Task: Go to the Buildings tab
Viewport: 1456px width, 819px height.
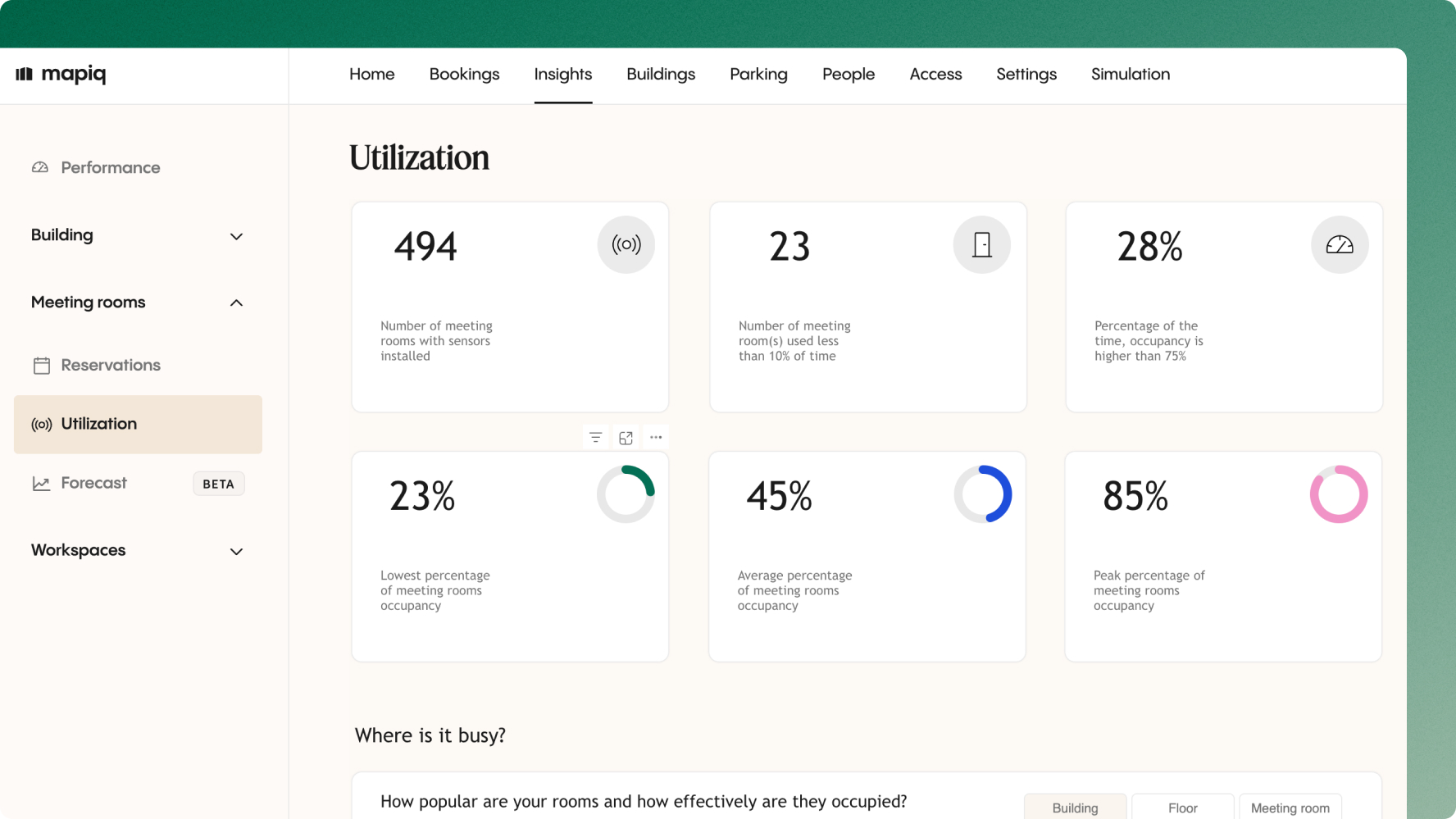Action: point(661,74)
